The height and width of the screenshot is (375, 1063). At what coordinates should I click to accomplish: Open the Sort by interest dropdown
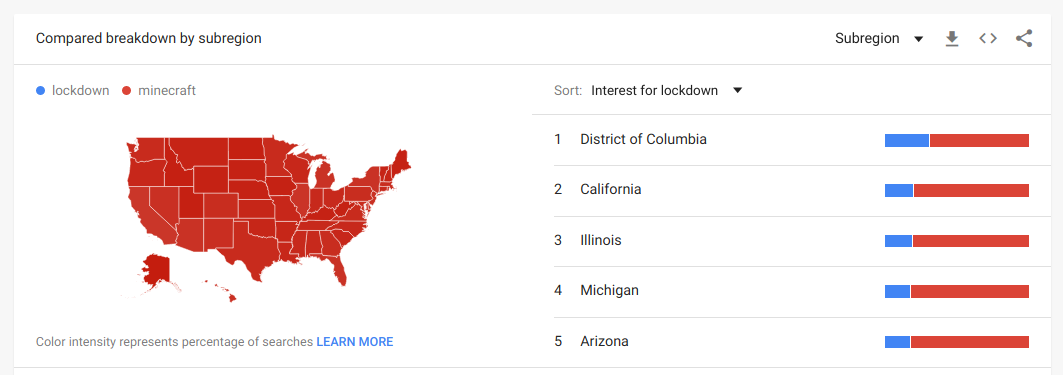(x=667, y=90)
